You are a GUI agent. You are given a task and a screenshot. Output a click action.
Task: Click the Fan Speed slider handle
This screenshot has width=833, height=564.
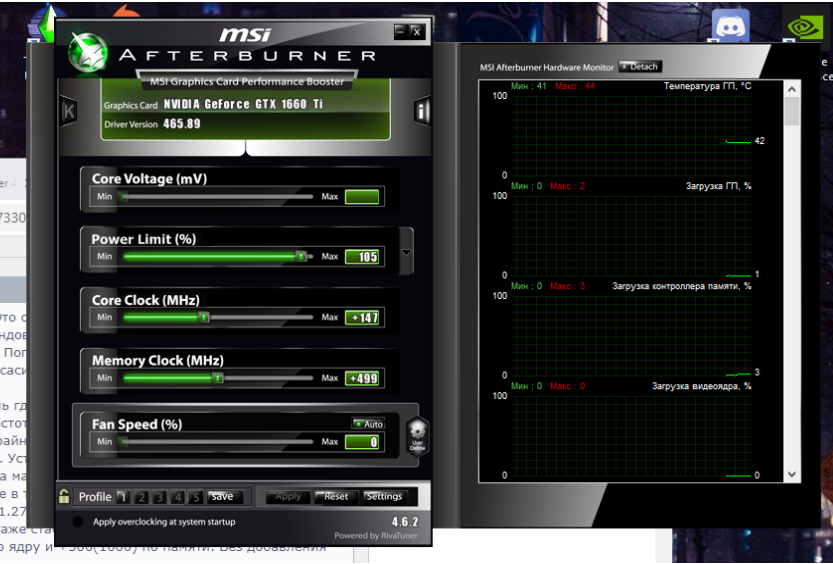[123, 442]
